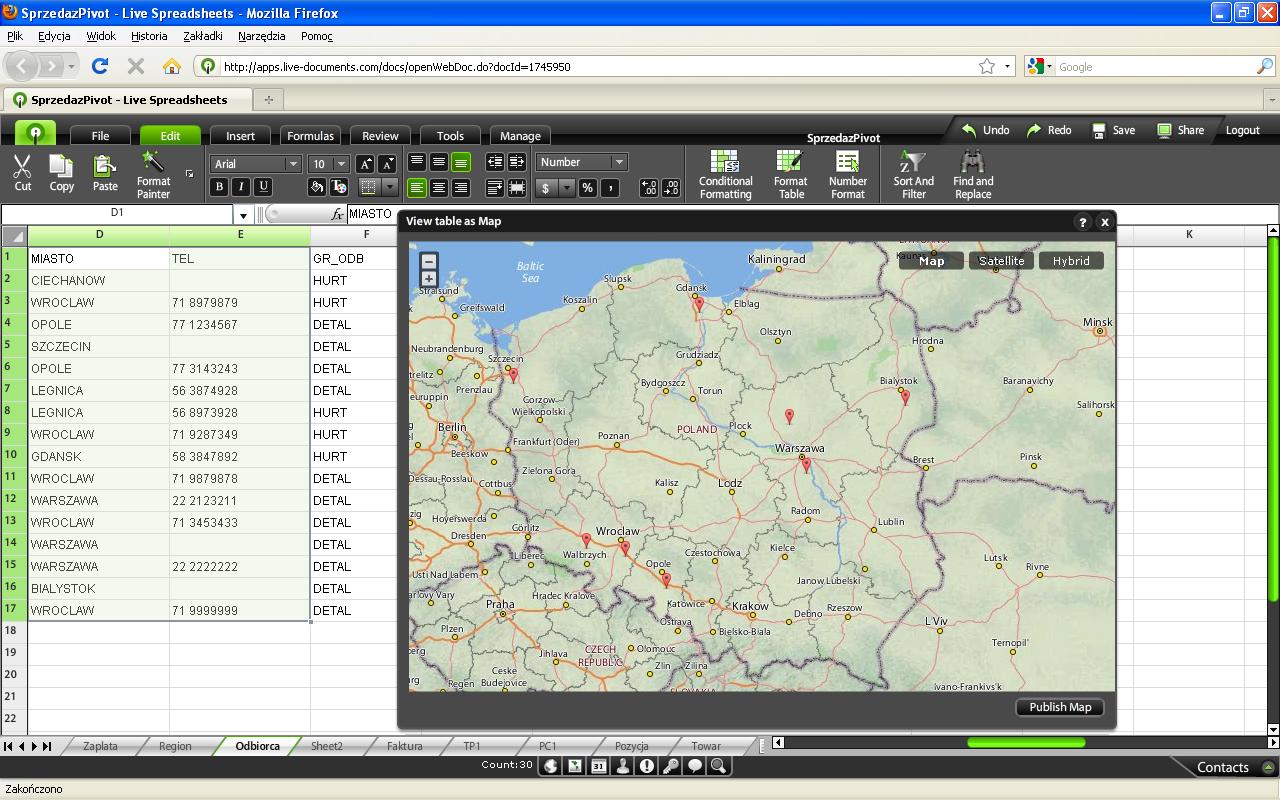
Task: Toggle top vertical alignment
Action: 417,162
